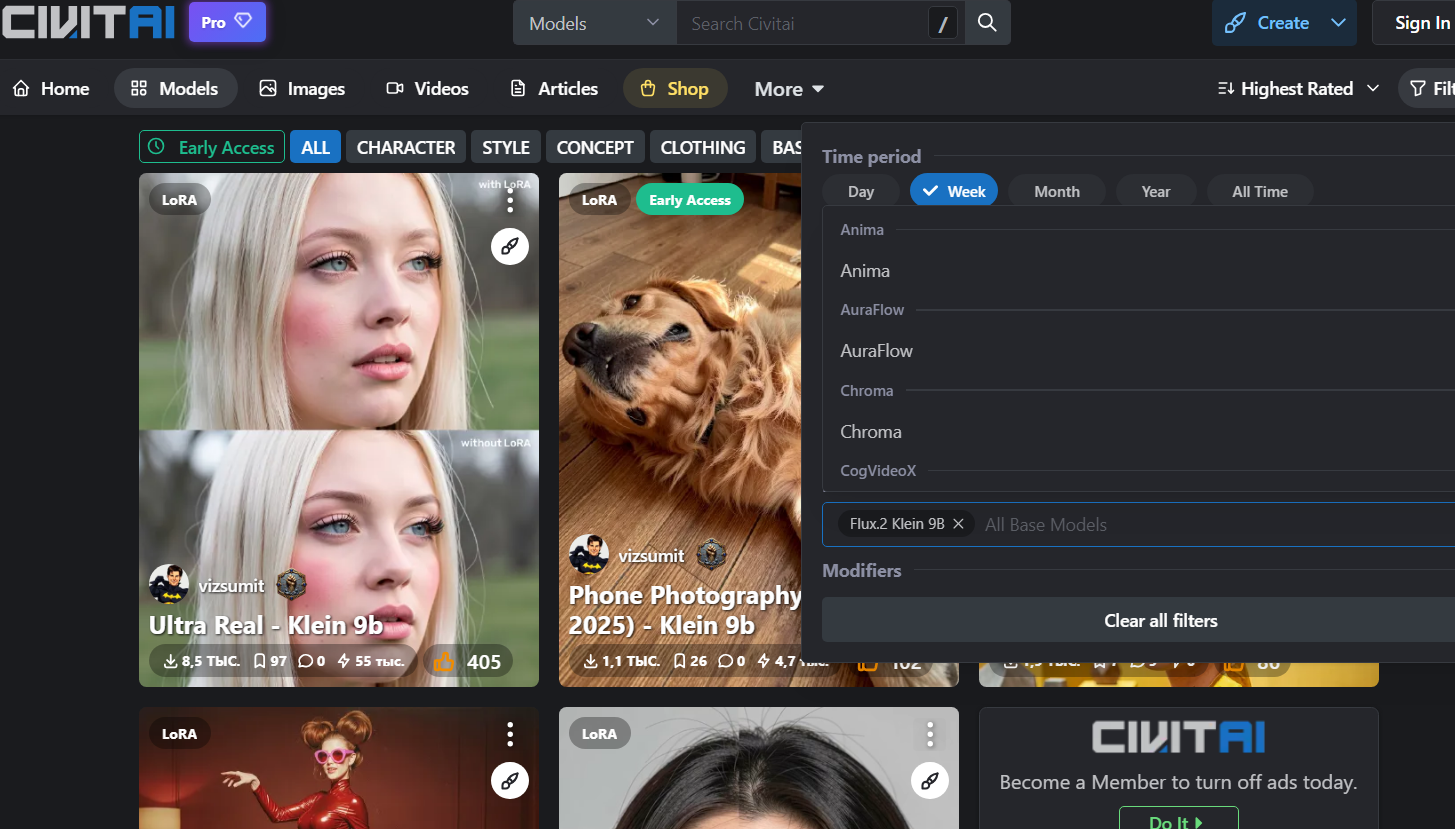Expand the Create dropdown chevron

[x=1338, y=23]
